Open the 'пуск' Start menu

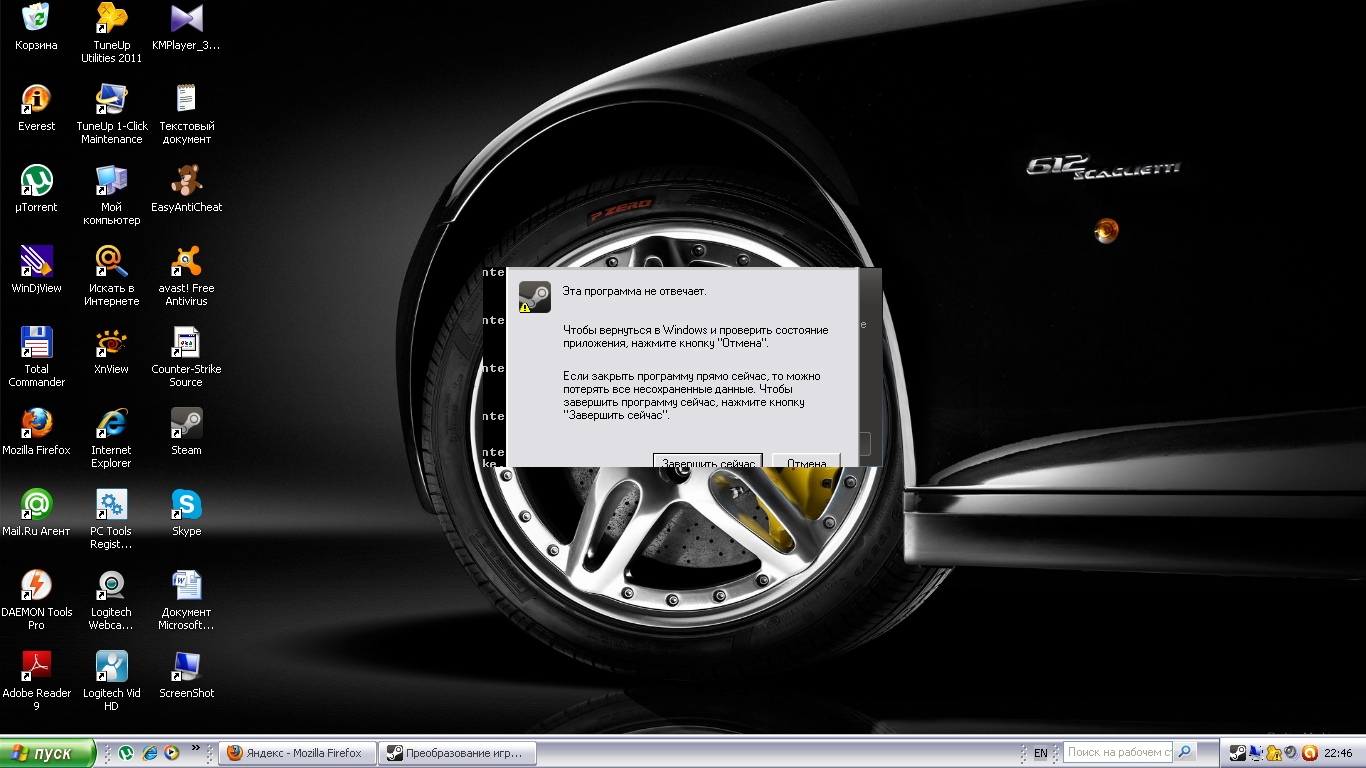click(48, 753)
